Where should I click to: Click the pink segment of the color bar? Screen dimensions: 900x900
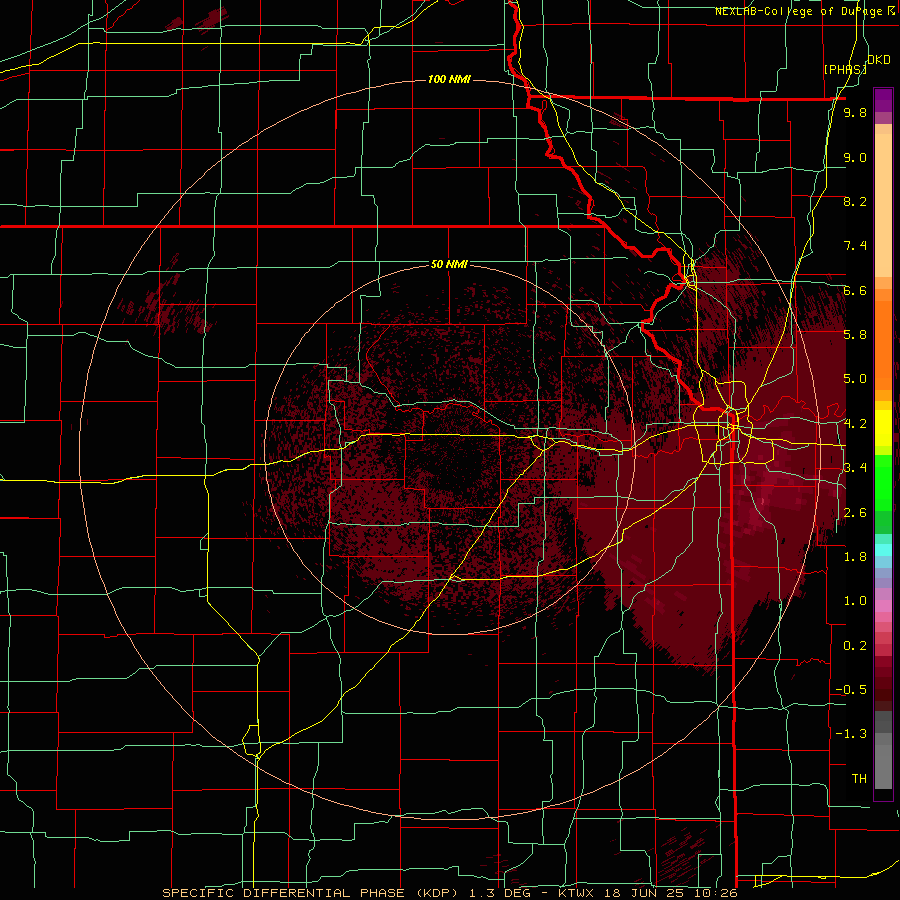pos(883,606)
